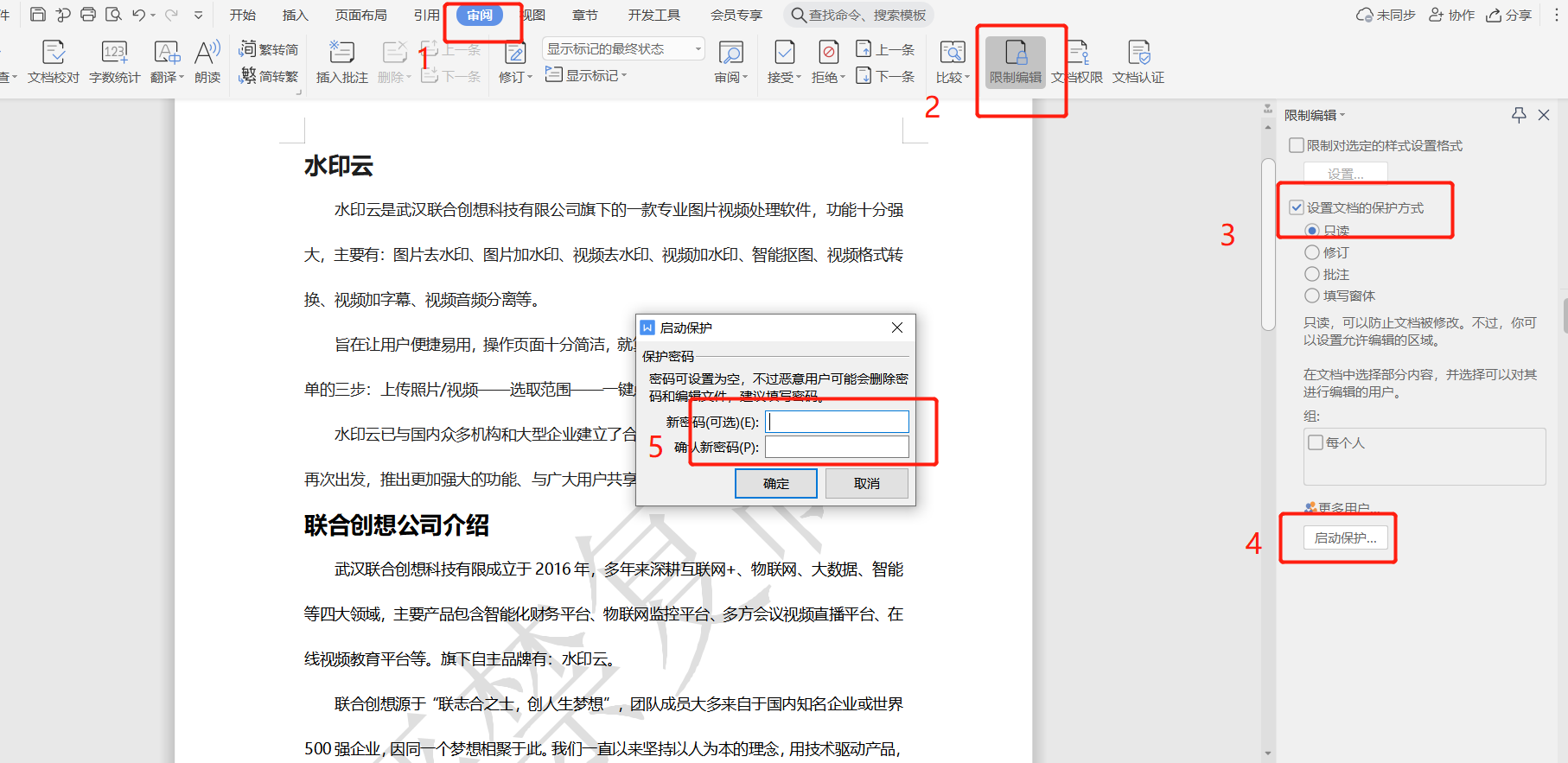
Task: Convert text with 简转繁
Action: coord(269,76)
